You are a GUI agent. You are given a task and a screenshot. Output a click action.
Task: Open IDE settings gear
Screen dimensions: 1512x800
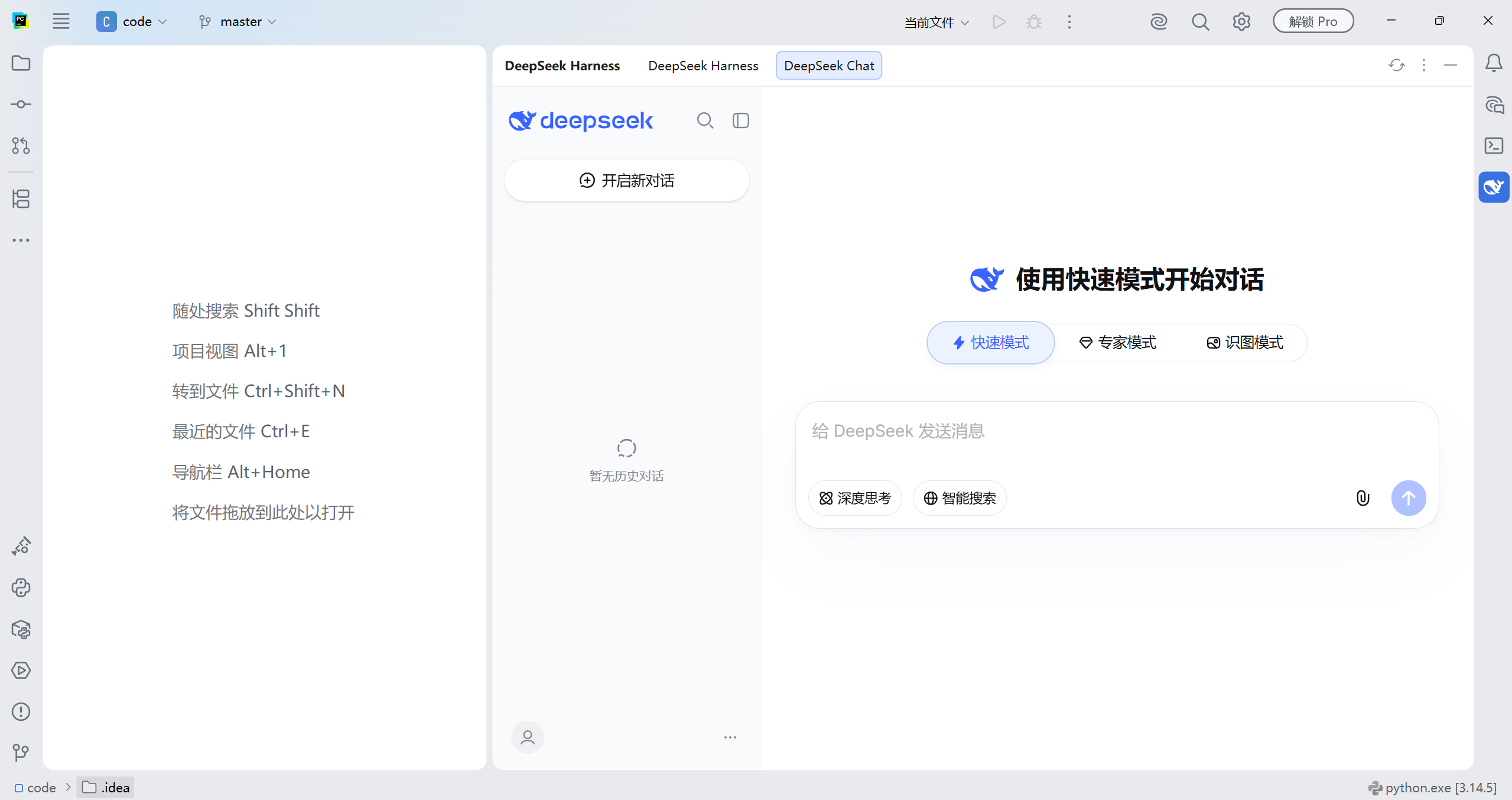pos(1241,22)
